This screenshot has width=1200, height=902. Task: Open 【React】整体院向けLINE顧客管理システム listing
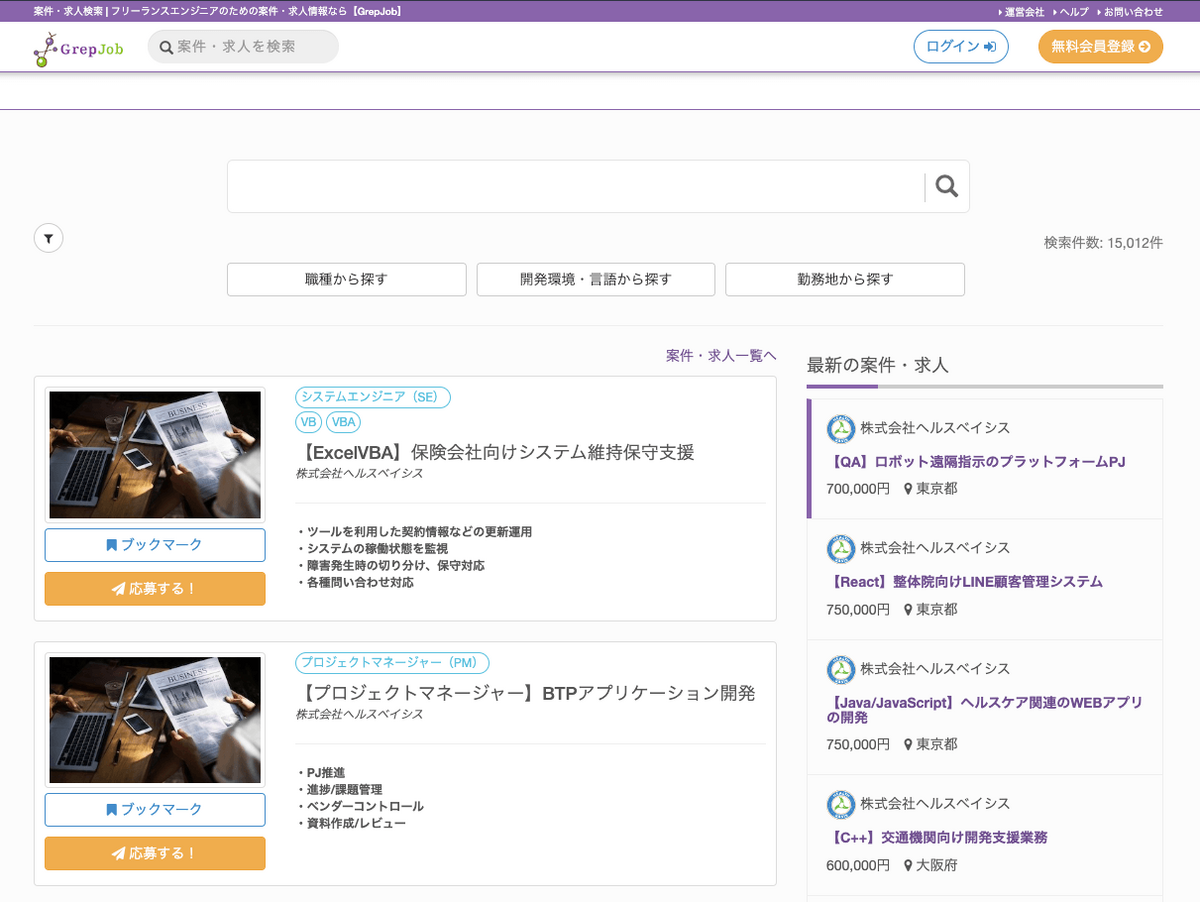pyautogui.click(x=965, y=582)
